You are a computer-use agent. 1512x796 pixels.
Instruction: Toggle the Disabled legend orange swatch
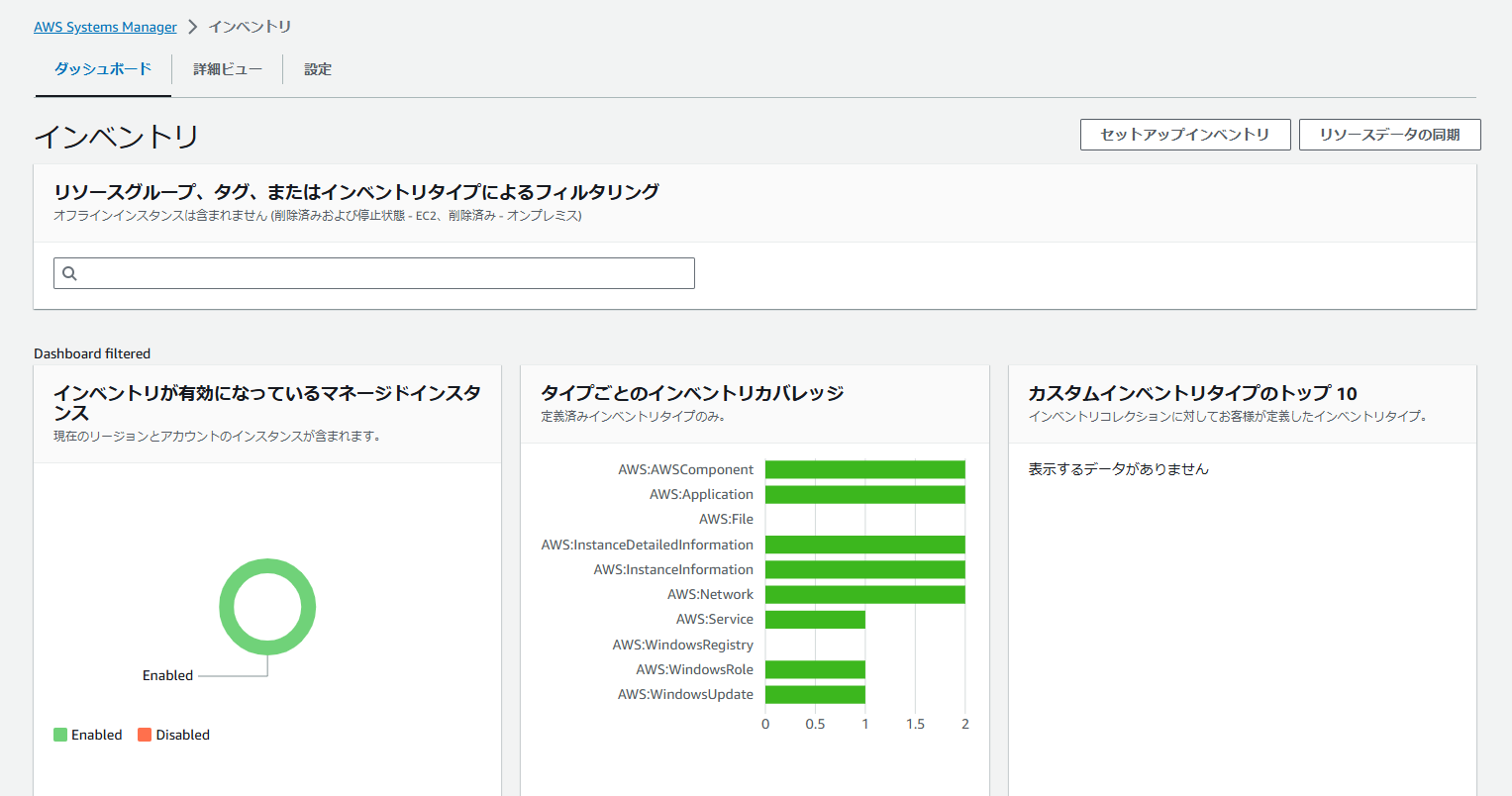pos(145,735)
